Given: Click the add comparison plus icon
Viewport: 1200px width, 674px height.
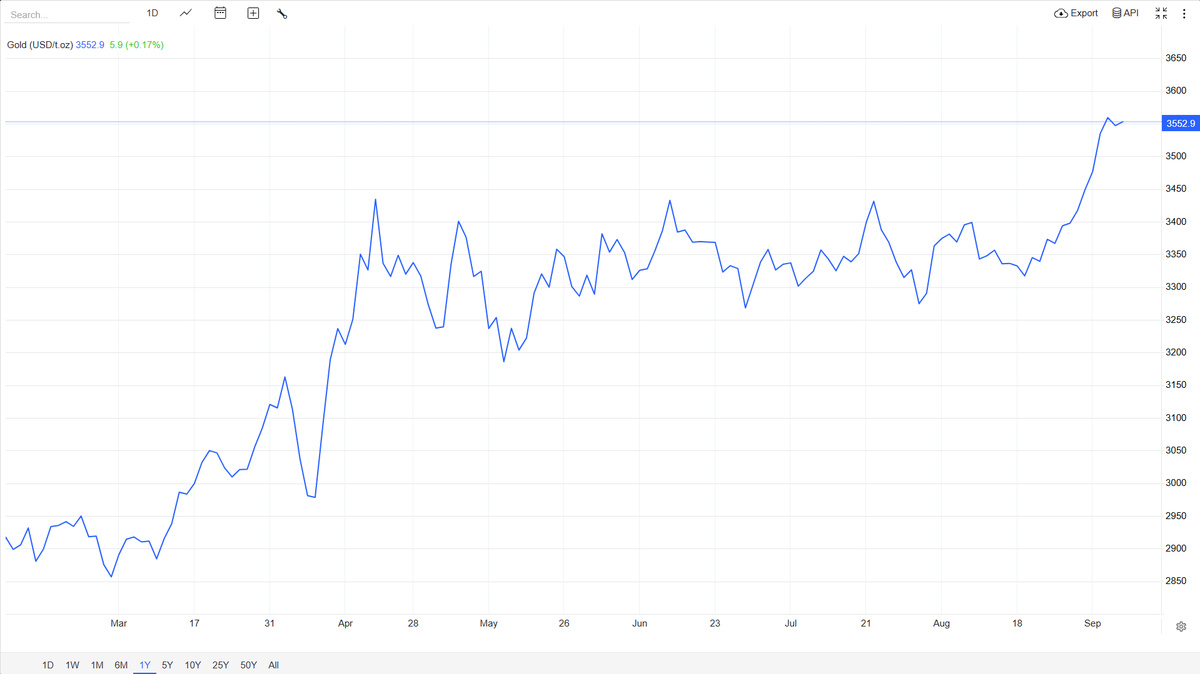Looking at the screenshot, I should coord(253,13).
